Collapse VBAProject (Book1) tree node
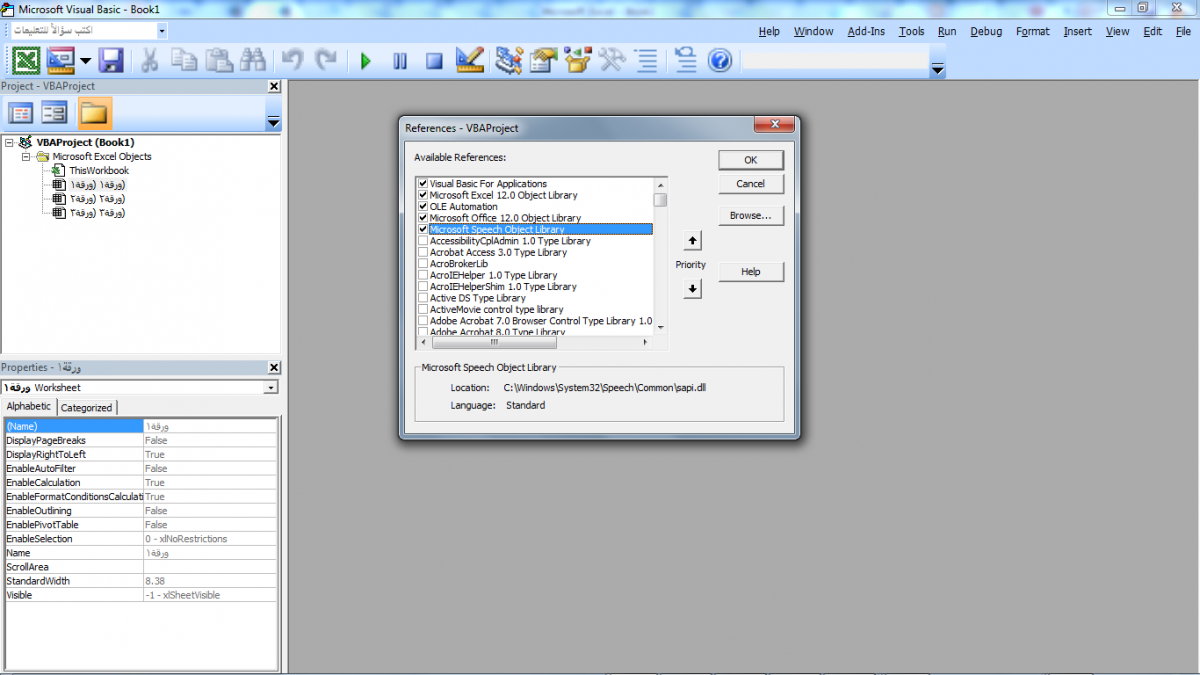1200x675 pixels. tap(10, 143)
